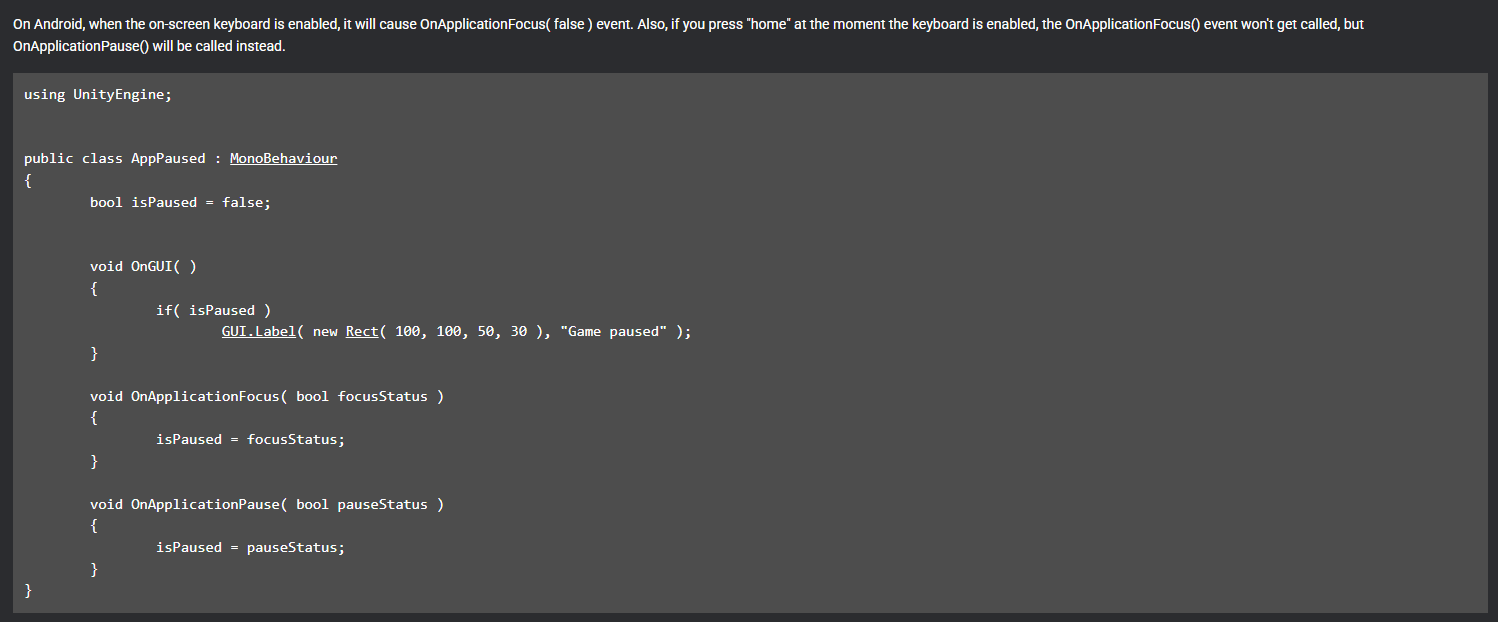Open the Rect link in code
Viewport: 1498px width, 622px height.
(362, 332)
